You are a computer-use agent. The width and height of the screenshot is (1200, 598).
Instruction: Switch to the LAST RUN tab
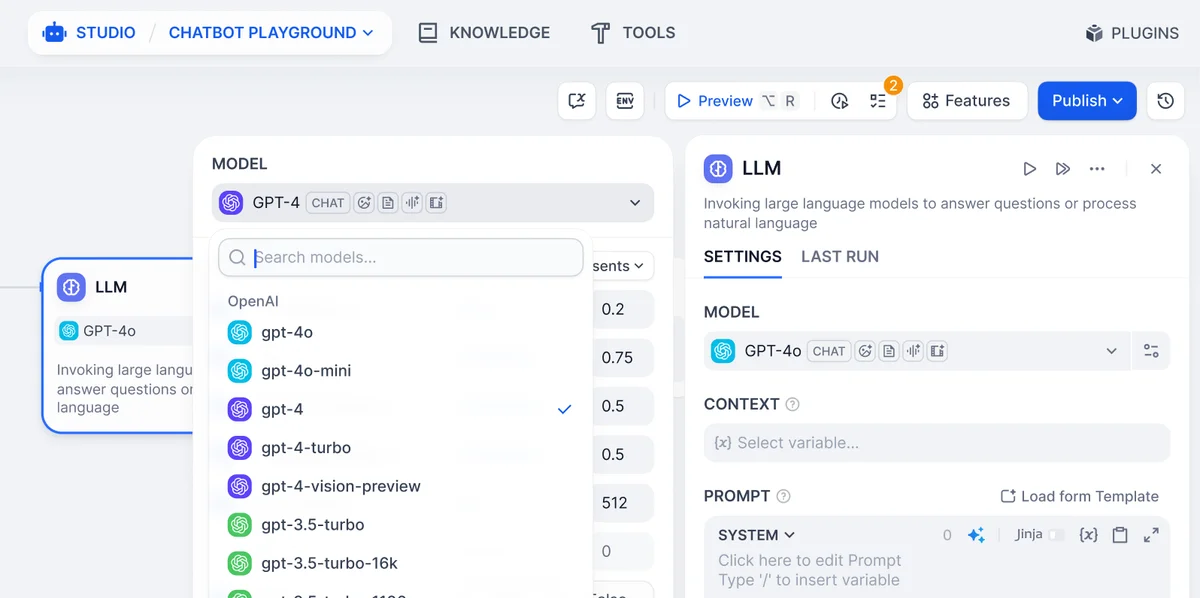[839, 257]
